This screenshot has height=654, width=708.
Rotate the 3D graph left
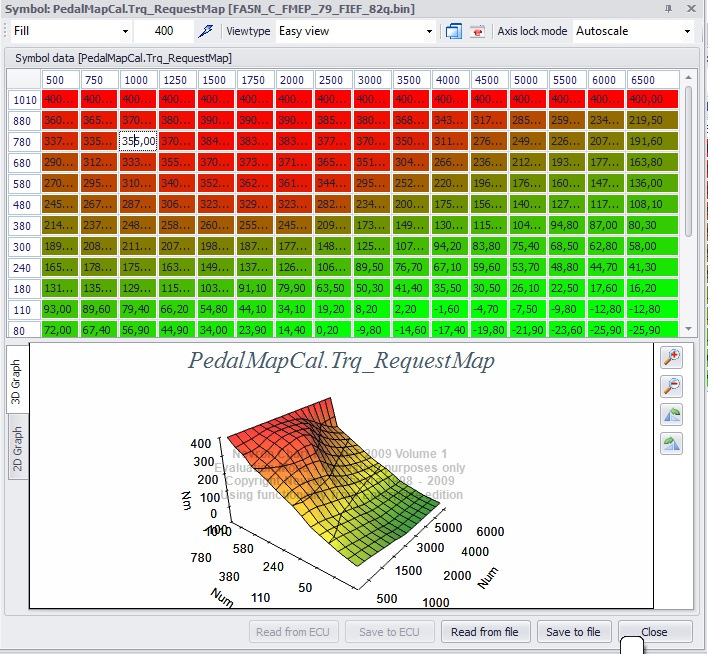[672, 415]
